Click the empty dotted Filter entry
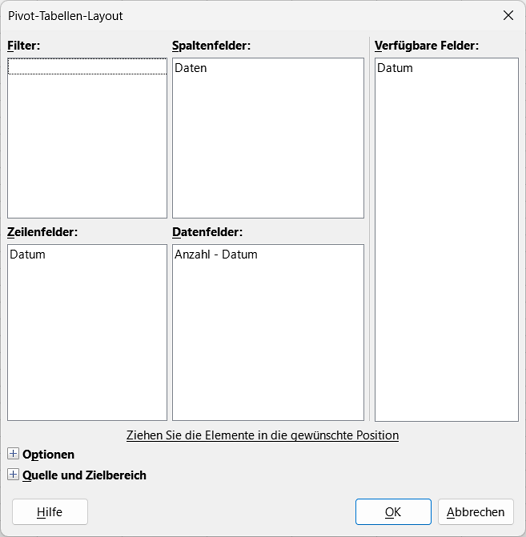Viewport: 526px width, 537px height. 87,66
